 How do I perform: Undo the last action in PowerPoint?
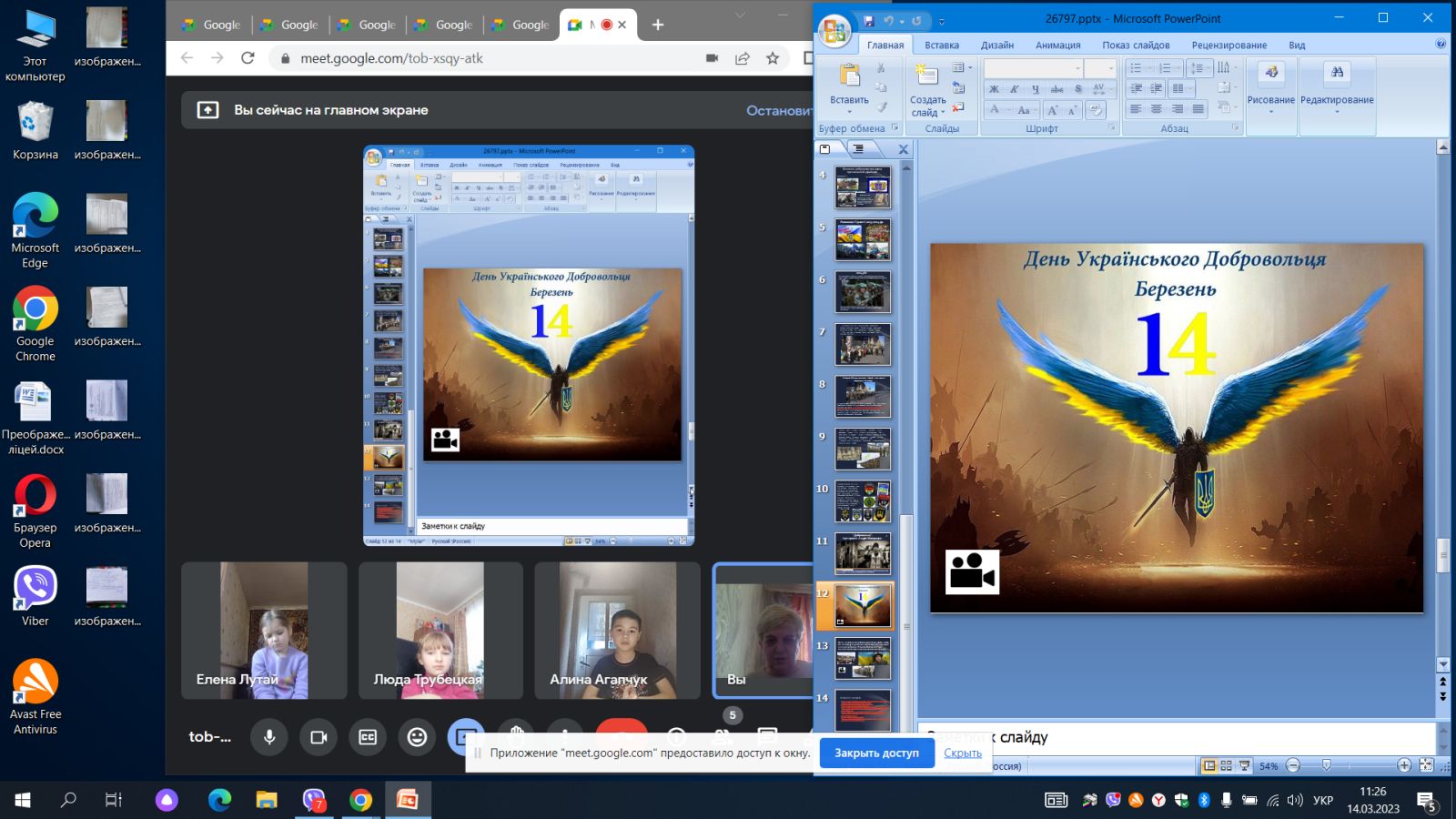click(x=888, y=20)
